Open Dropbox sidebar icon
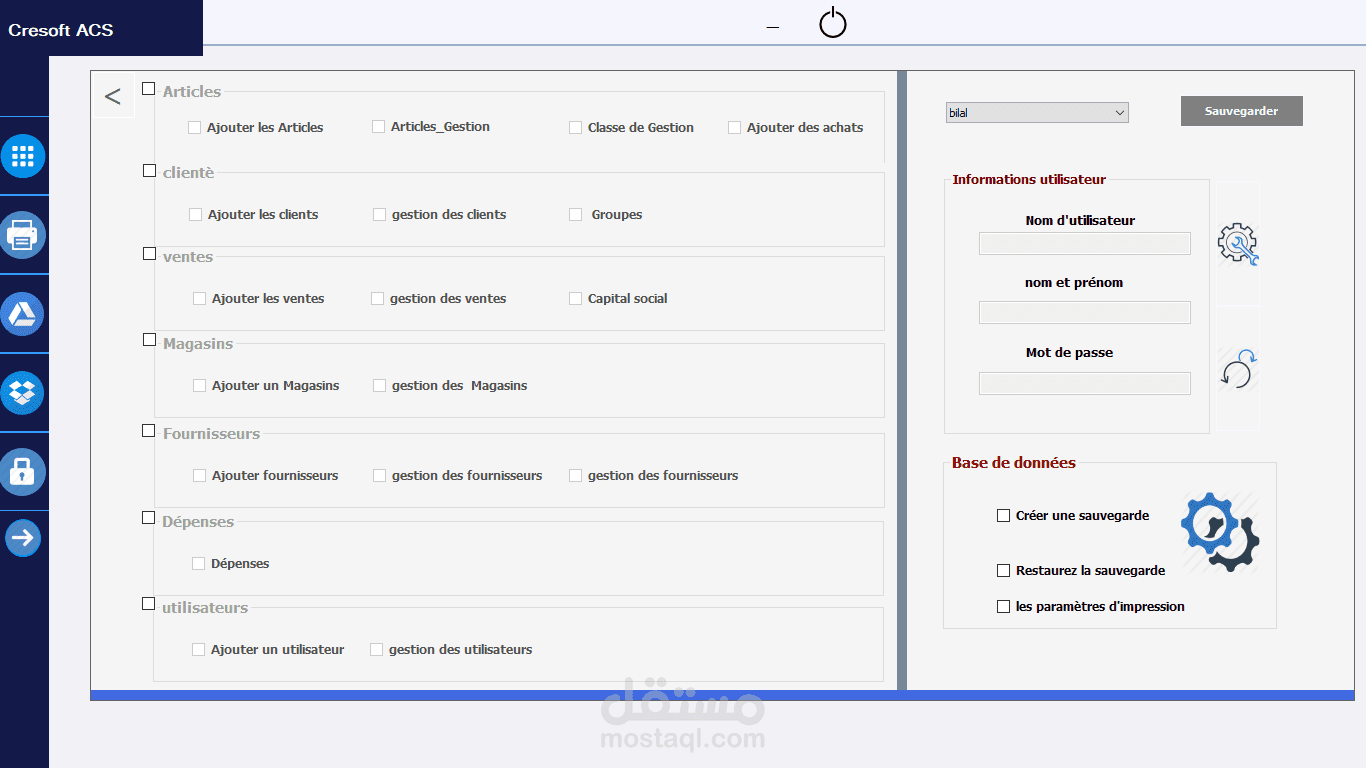The width and height of the screenshot is (1366, 768). click(23, 393)
